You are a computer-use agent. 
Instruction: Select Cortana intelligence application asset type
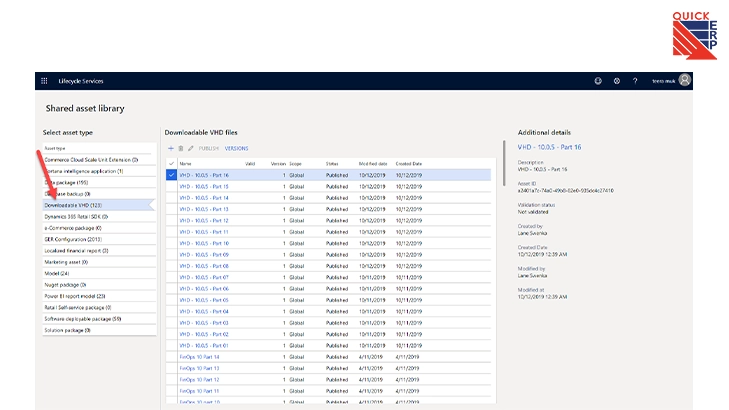pyautogui.click(x=98, y=171)
